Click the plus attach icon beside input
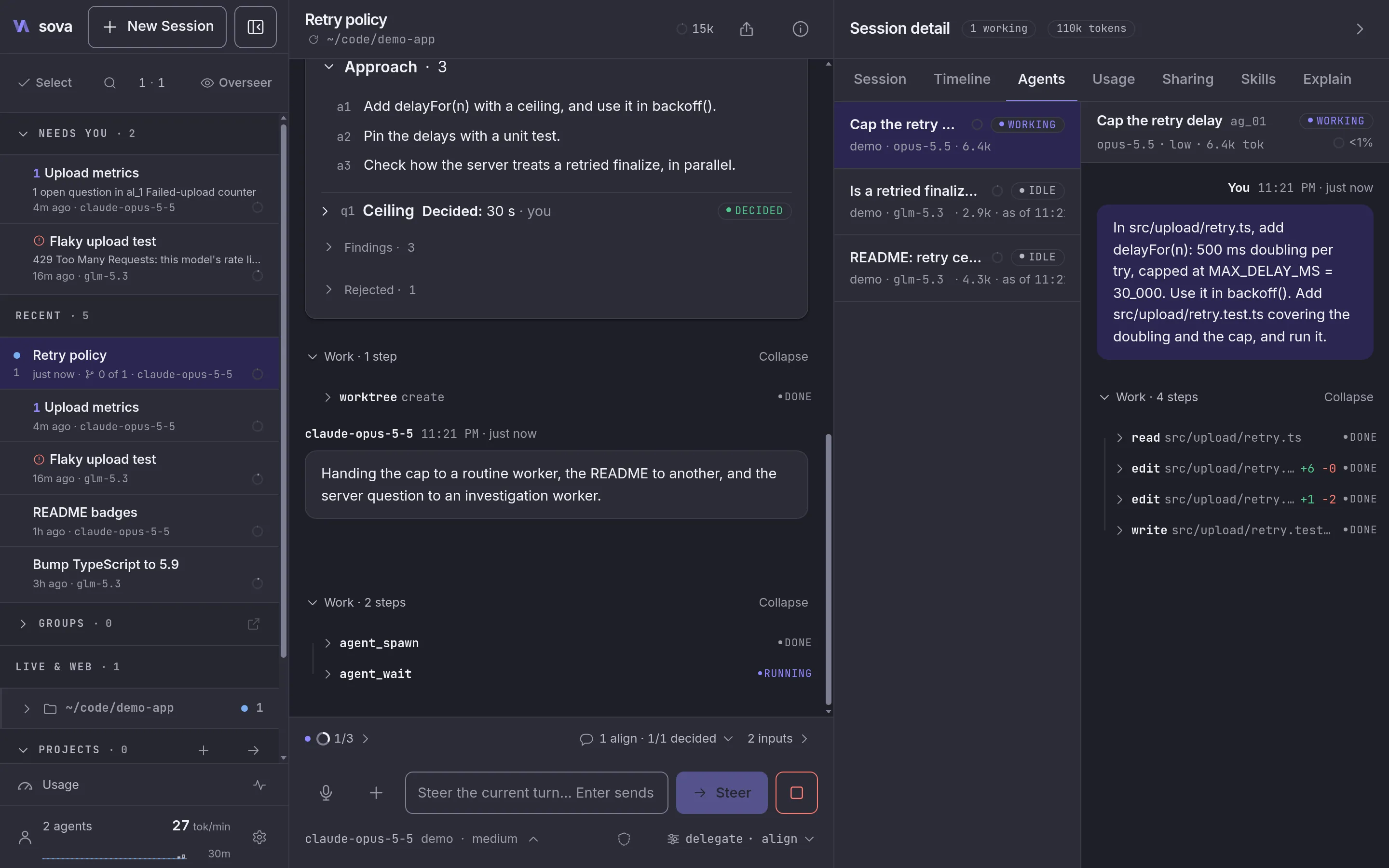 [376, 793]
